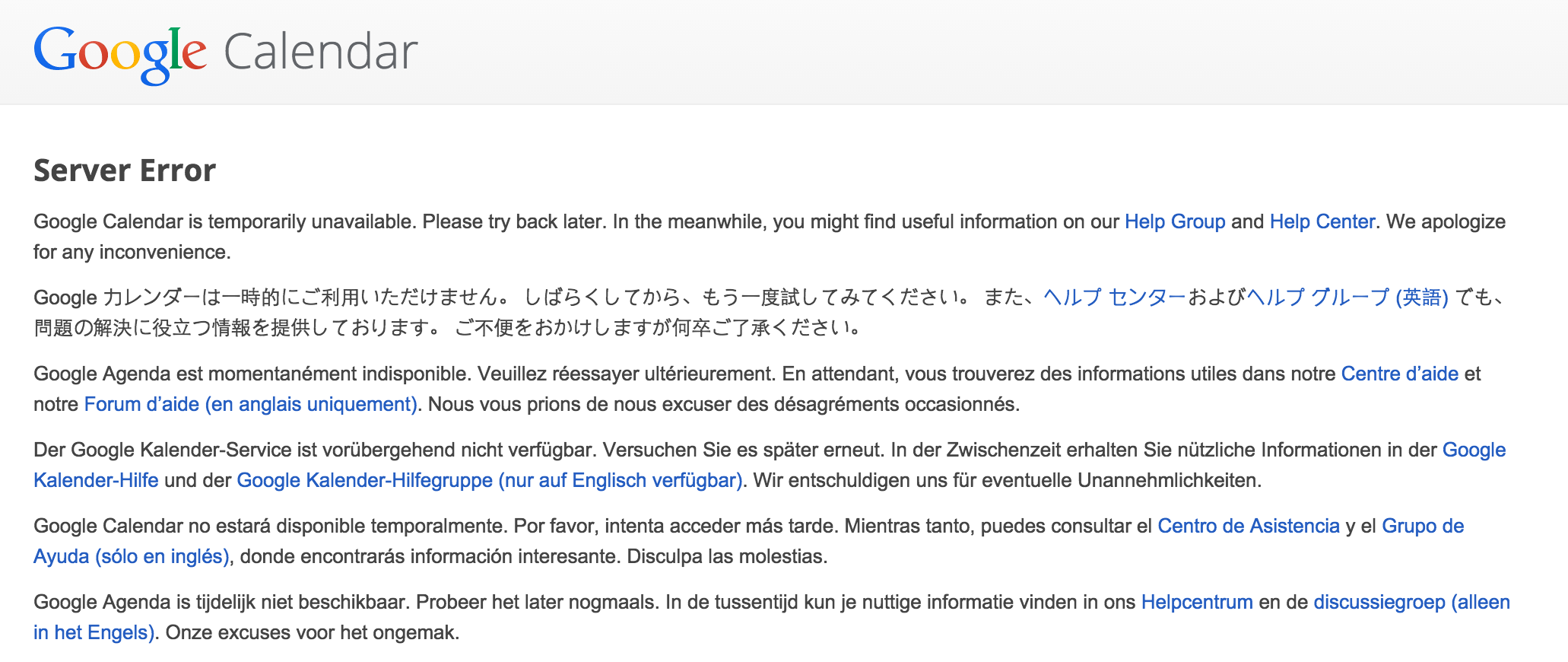The height and width of the screenshot is (662, 1568).
Task: Open the Japanese ヘルプ グループ (英語) link
Action: click(x=1347, y=298)
